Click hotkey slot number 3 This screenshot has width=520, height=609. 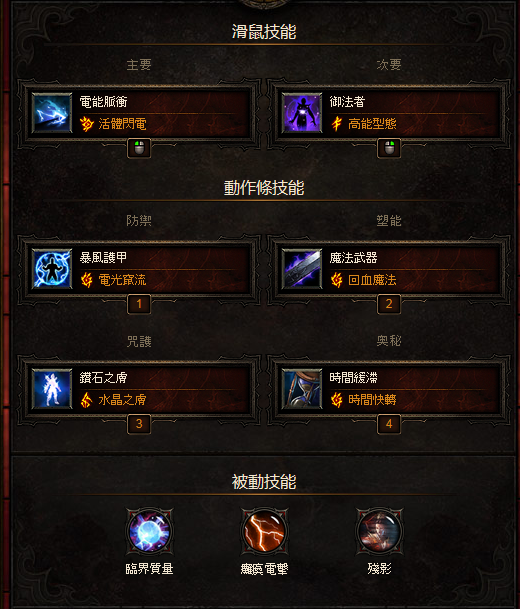pyautogui.click(x=139, y=424)
